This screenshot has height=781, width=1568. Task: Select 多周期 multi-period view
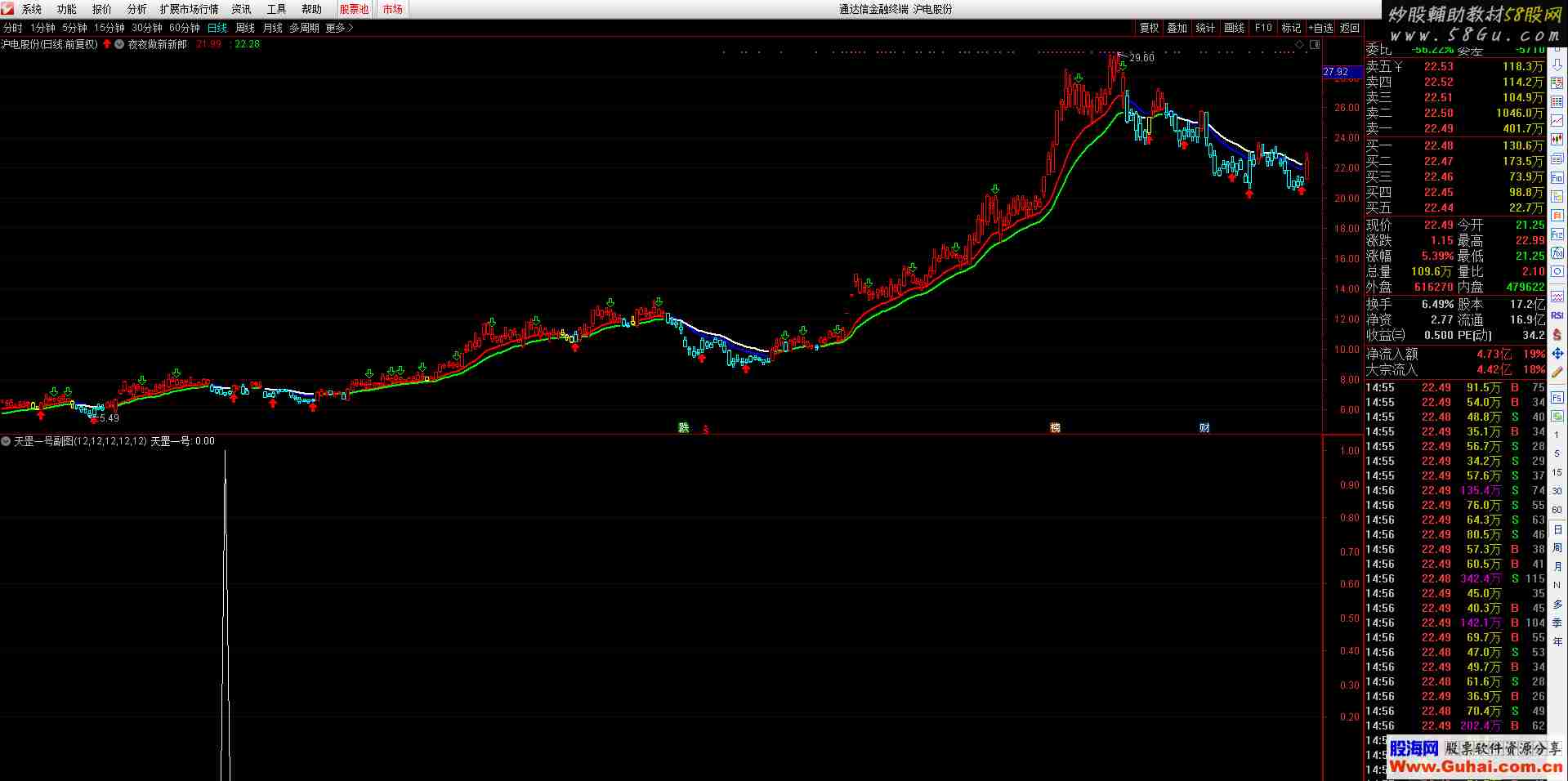pos(304,28)
